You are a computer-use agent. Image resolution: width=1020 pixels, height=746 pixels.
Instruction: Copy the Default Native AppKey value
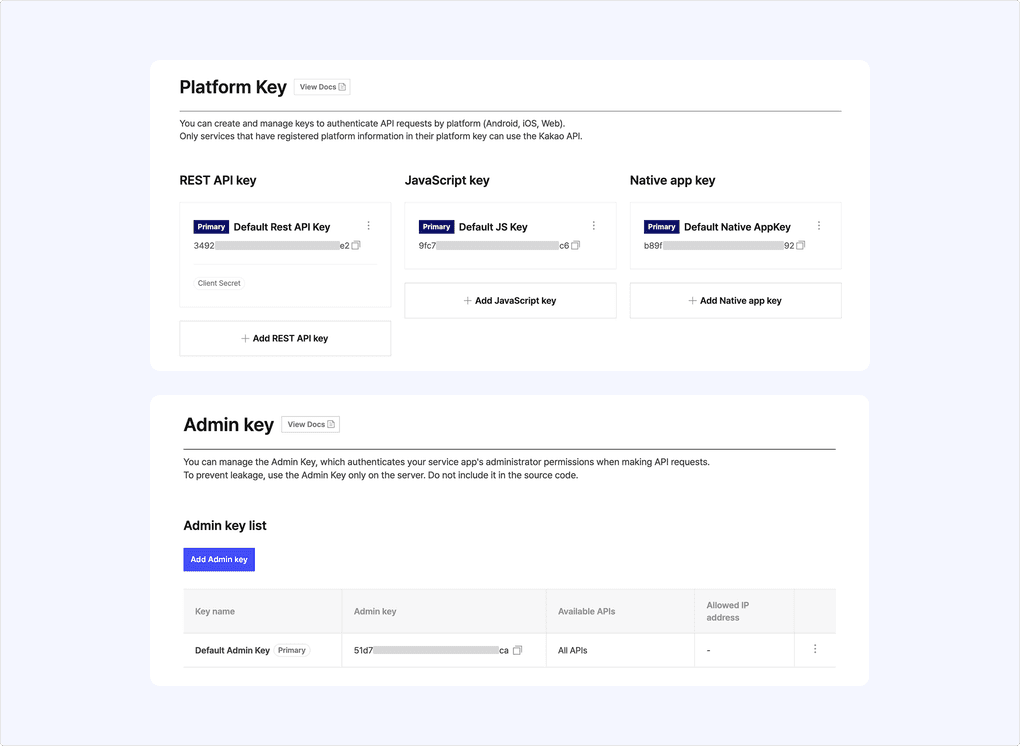click(801, 245)
